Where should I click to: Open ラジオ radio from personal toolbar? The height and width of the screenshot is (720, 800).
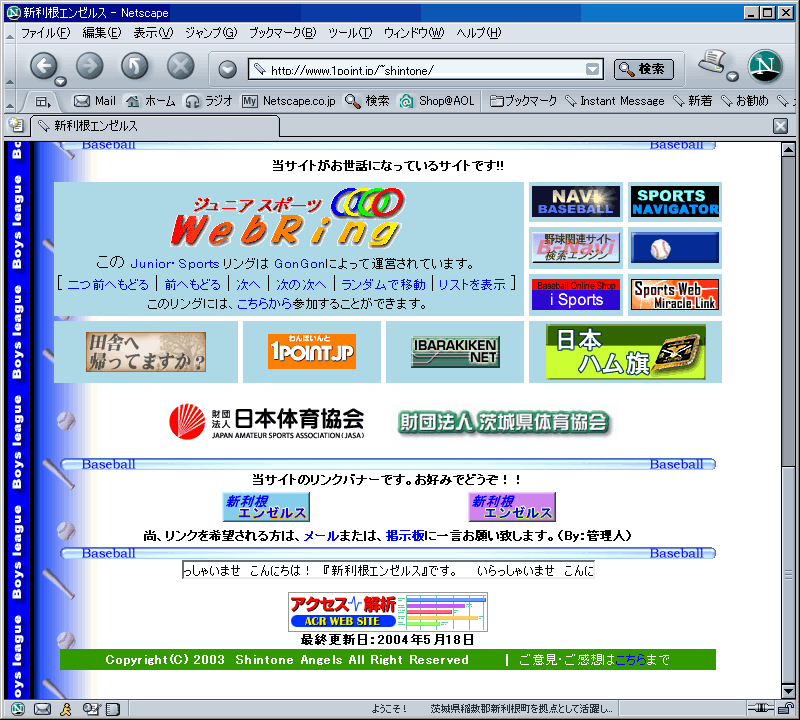209,101
